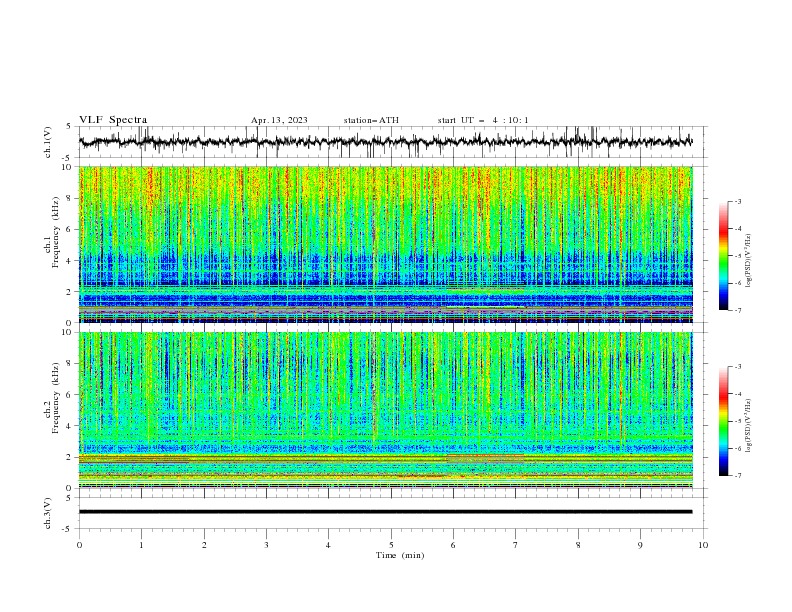Click time axis tick label "2"
The height and width of the screenshot is (612, 792).
tap(204, 545)
